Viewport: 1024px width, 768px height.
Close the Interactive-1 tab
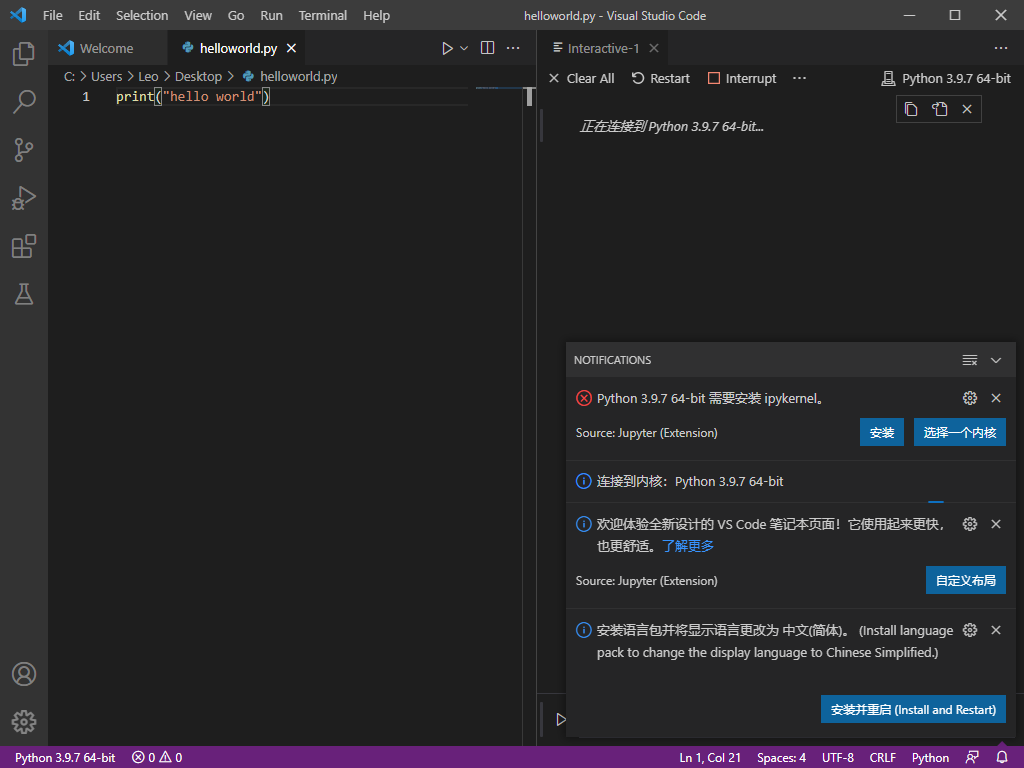[x=654, y=48]
